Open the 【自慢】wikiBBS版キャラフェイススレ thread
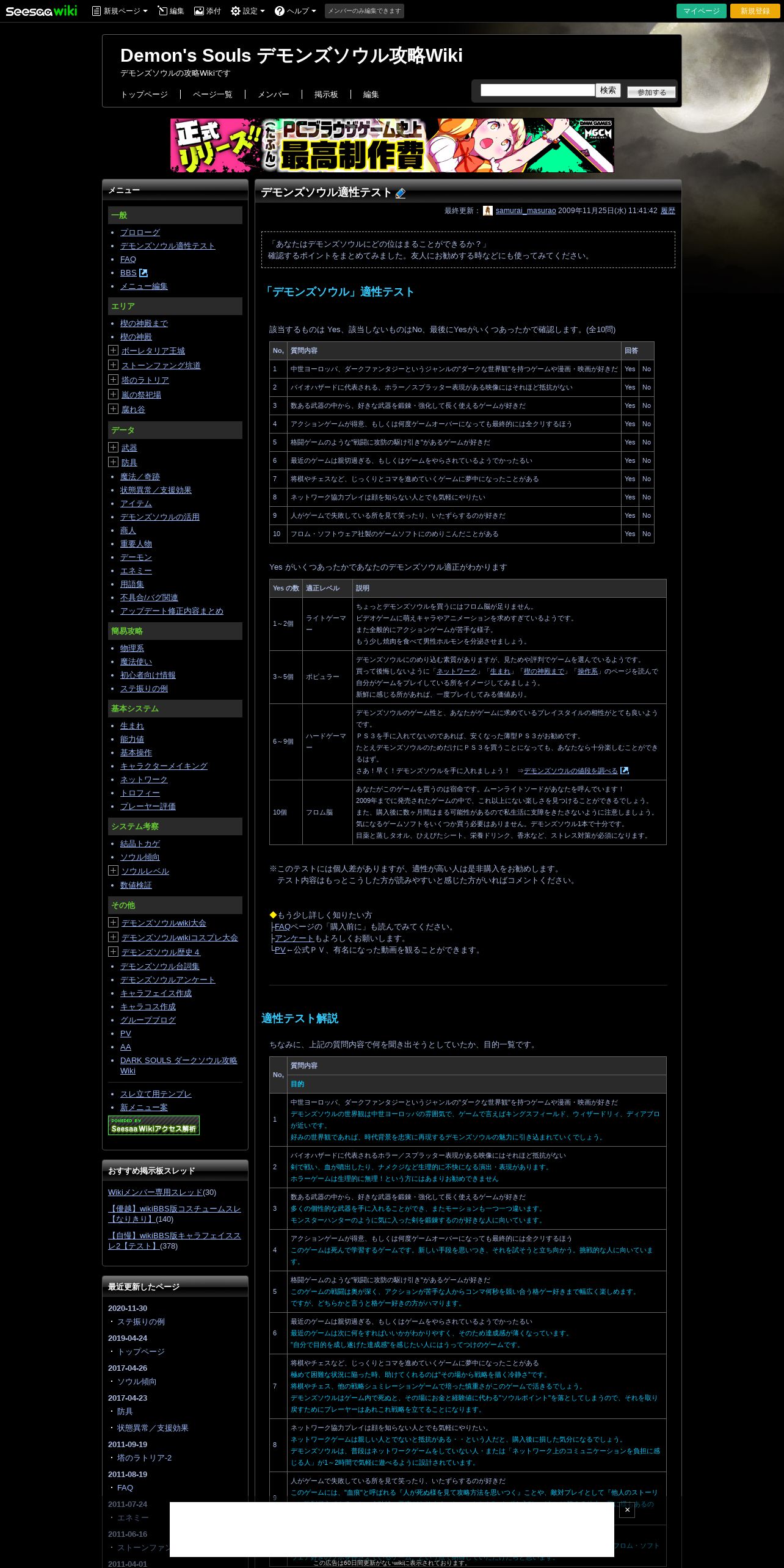Viewport: 784px width, 1568px height. tap(175, 1241)
